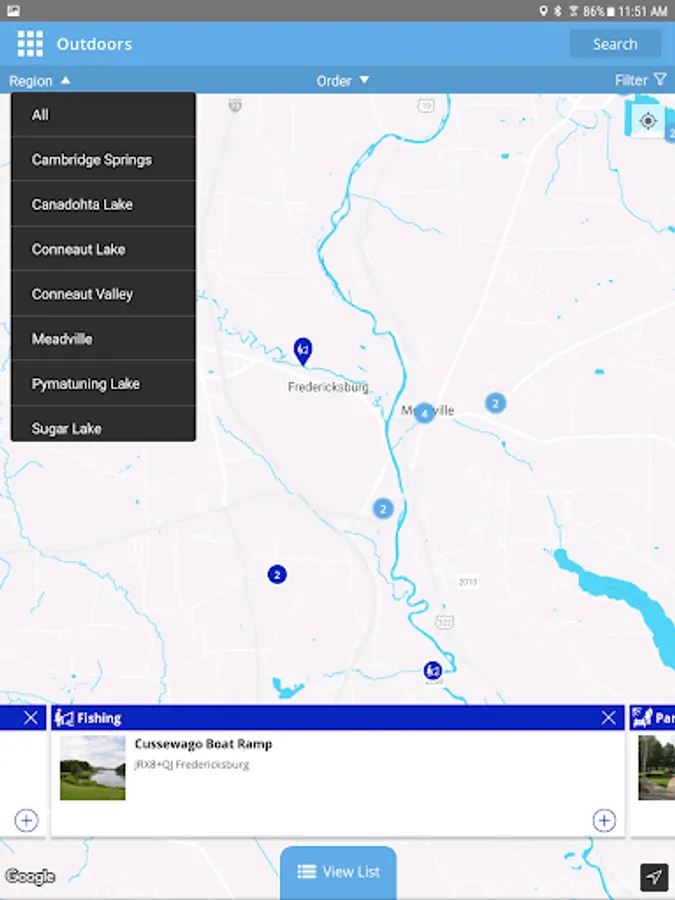The height and width of the screenshot is (900, 675).
Task: Click the JRX8+QJ Fredericksburg address text
Action: click(192, 765)
